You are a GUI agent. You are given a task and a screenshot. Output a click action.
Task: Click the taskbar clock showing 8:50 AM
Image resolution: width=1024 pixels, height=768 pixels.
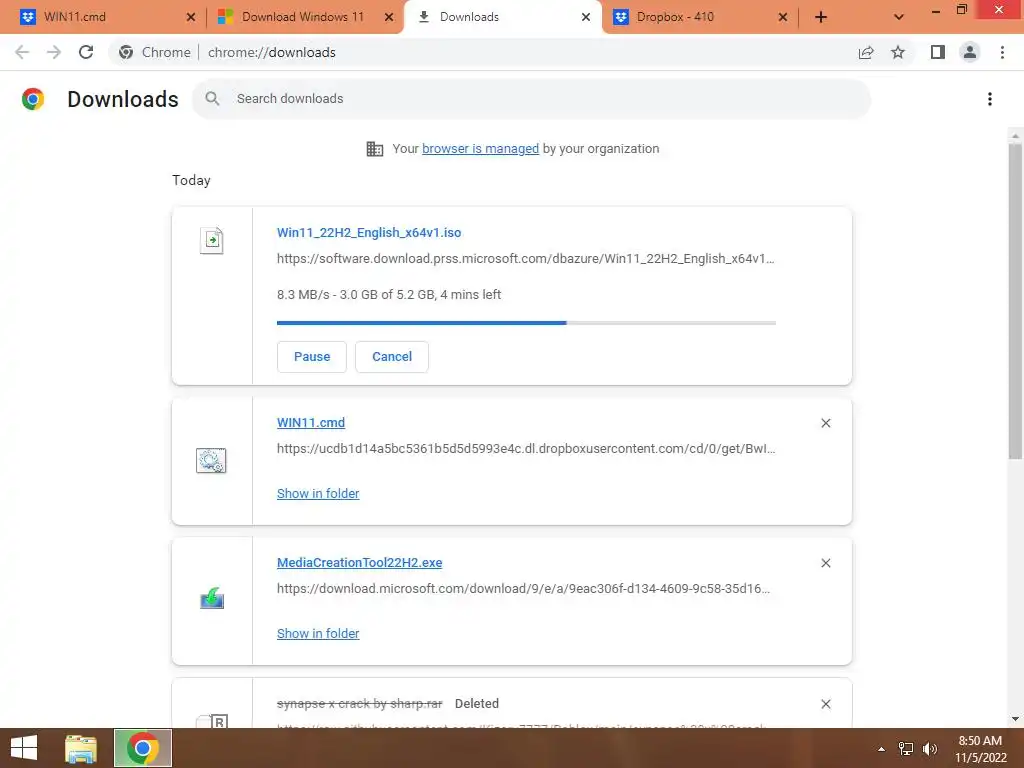980,749
